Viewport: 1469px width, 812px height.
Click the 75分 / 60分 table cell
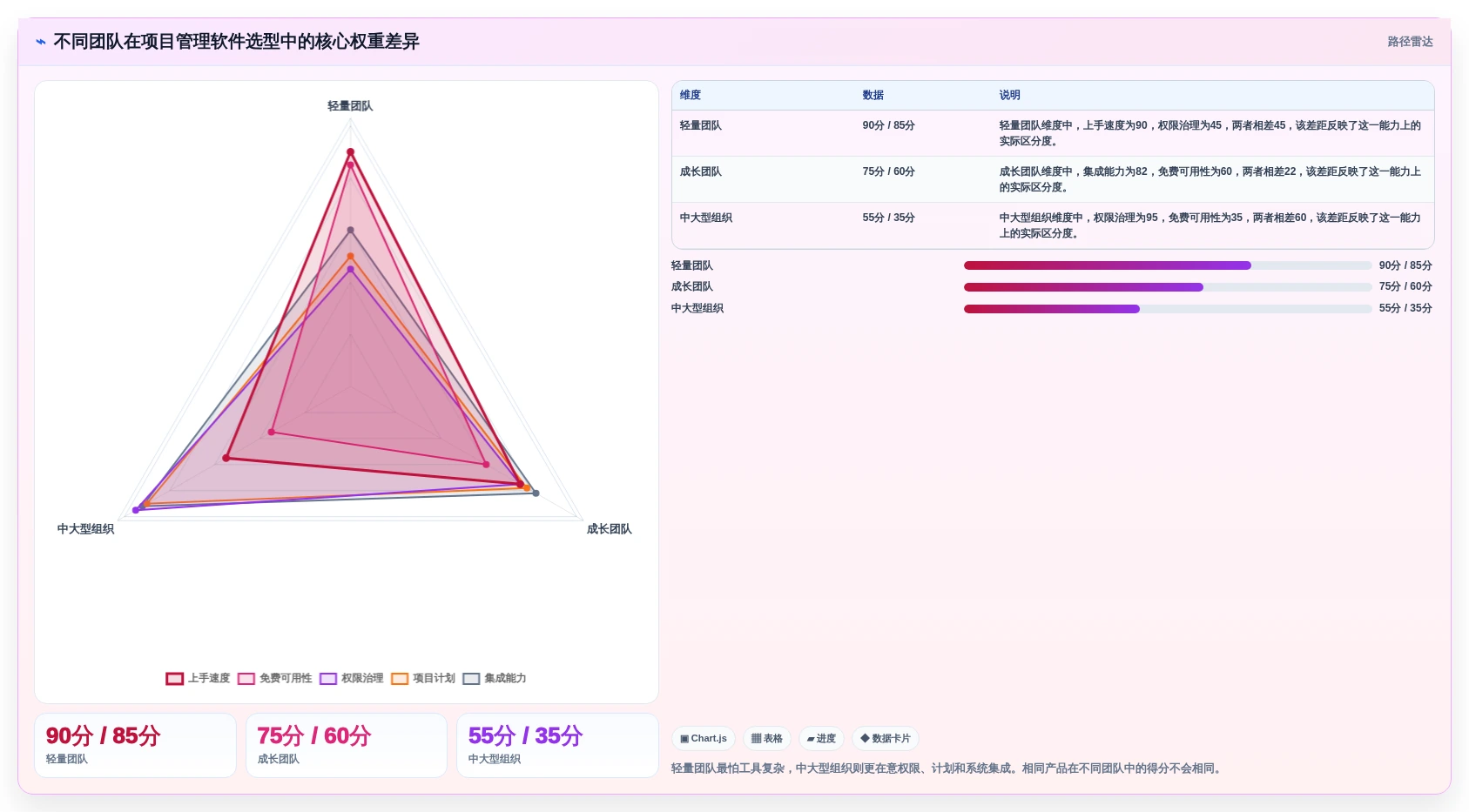point(888,171)
